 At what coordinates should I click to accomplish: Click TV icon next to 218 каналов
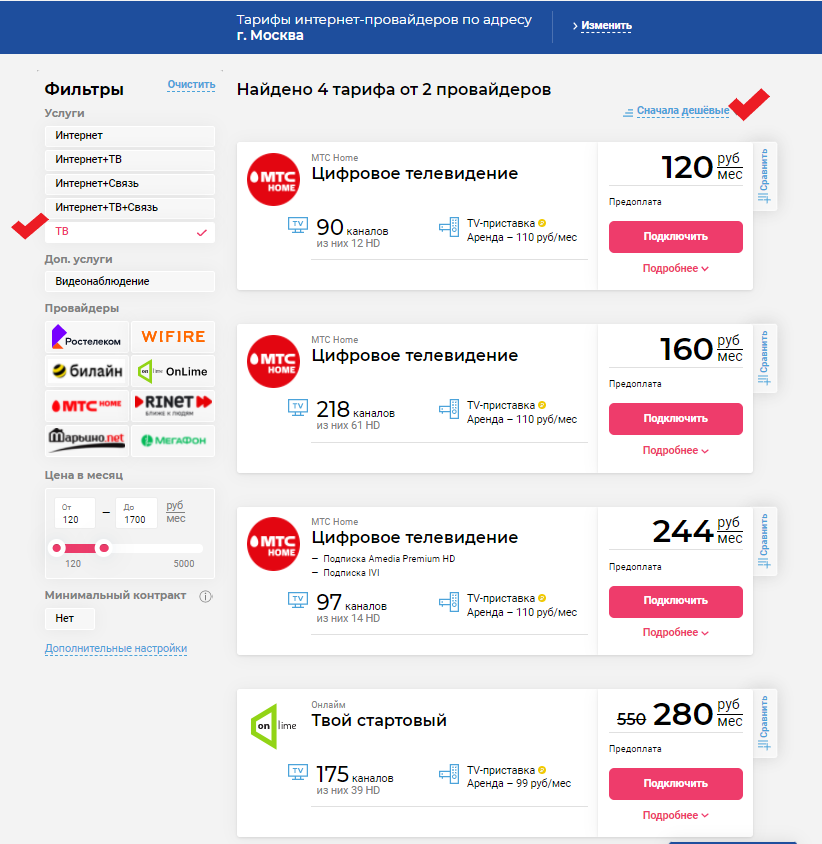coord(298,407)
